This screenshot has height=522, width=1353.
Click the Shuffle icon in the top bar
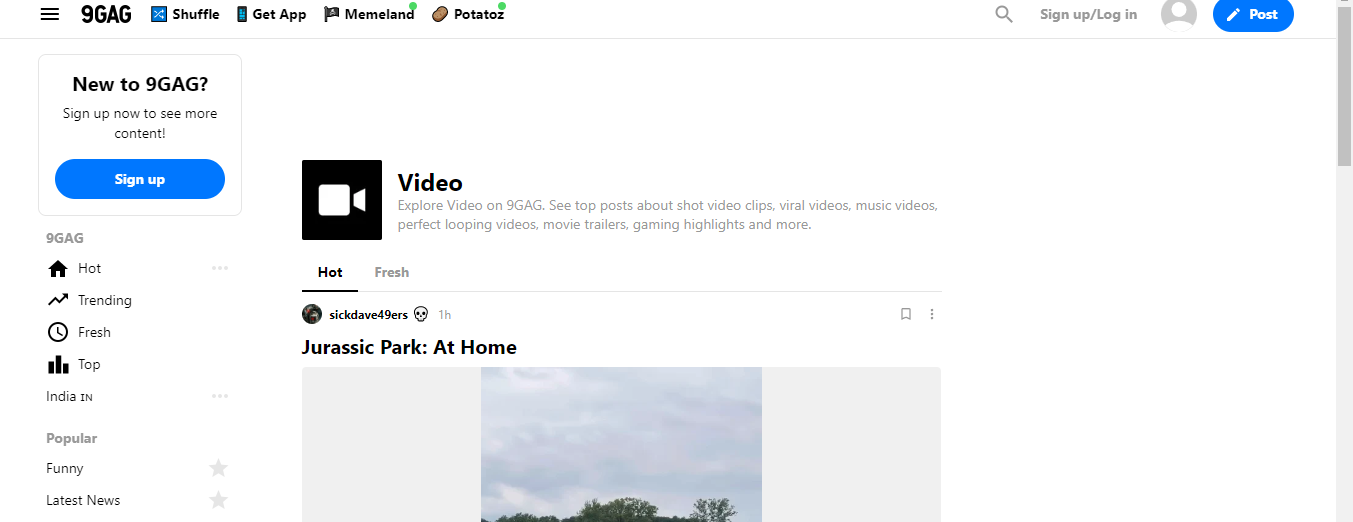pyautogui.click(x=159, y=14)
